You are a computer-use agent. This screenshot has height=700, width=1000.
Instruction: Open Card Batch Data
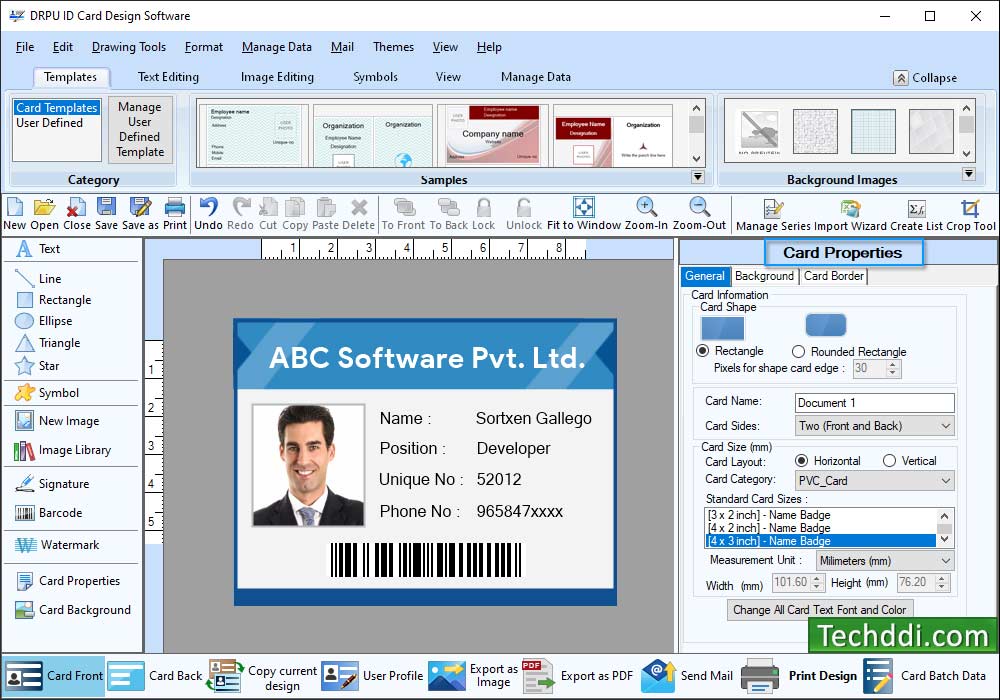(925, 676)
